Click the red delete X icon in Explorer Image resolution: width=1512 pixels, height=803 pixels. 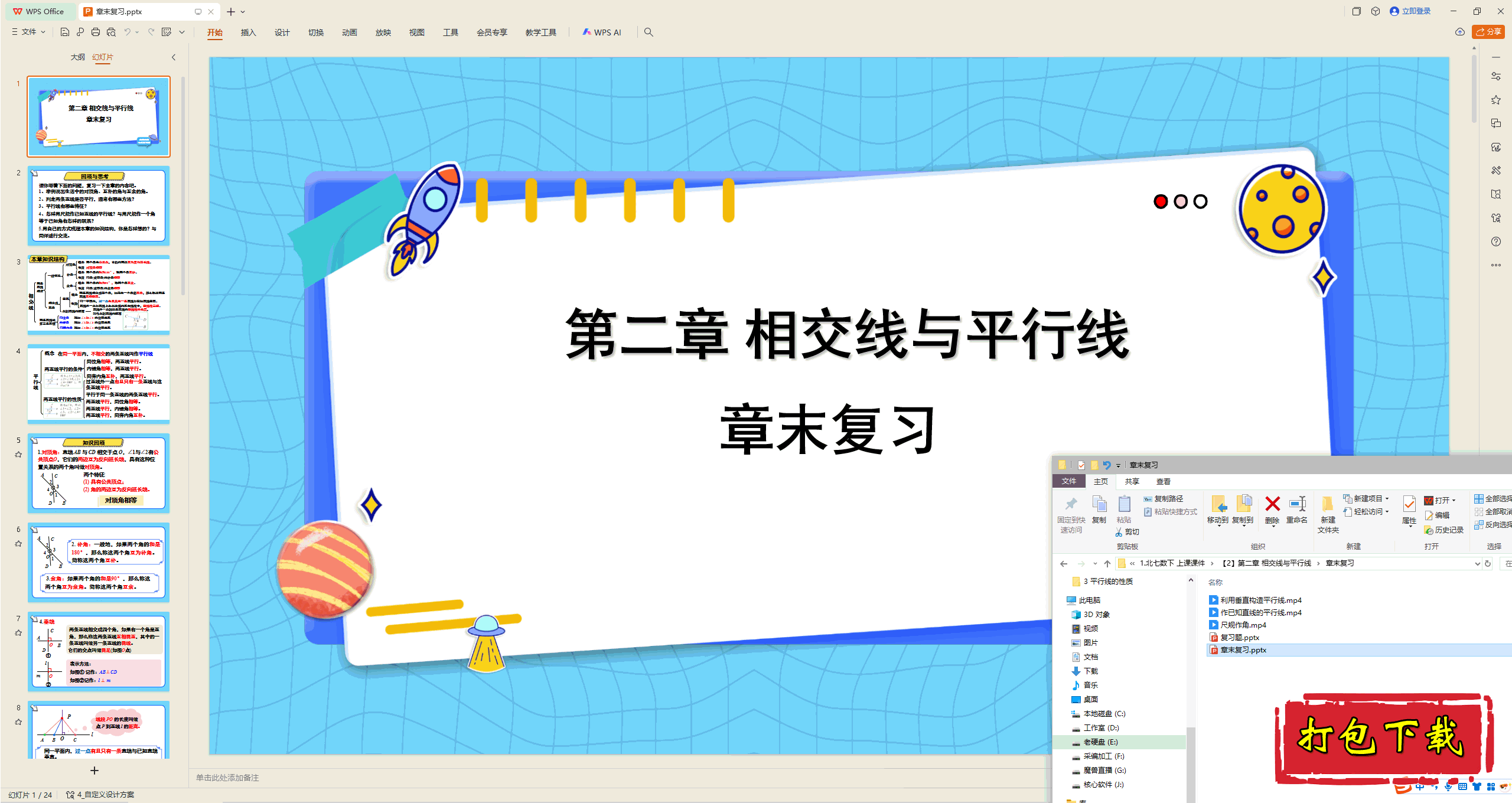[x=1272, y=504]
